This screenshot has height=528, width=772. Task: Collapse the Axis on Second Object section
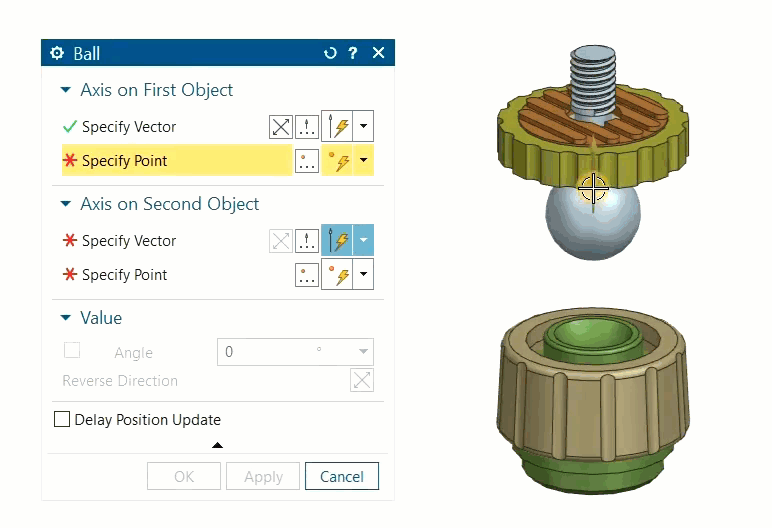[66, 204]
